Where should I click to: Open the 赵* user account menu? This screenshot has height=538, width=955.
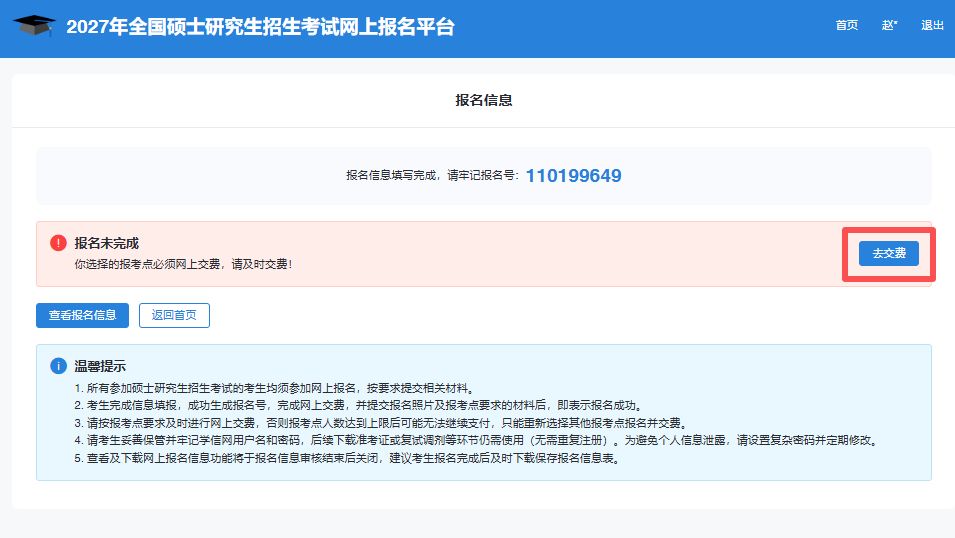(x=889, y=25)
